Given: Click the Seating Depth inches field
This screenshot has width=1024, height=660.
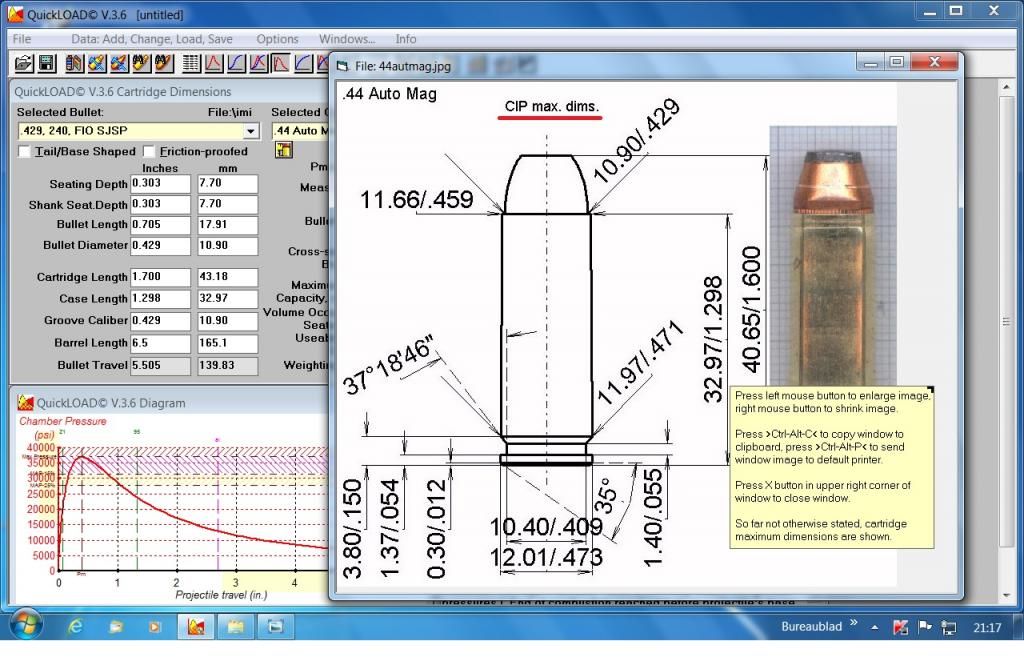Looking at the screenshot, I should 160,184.
